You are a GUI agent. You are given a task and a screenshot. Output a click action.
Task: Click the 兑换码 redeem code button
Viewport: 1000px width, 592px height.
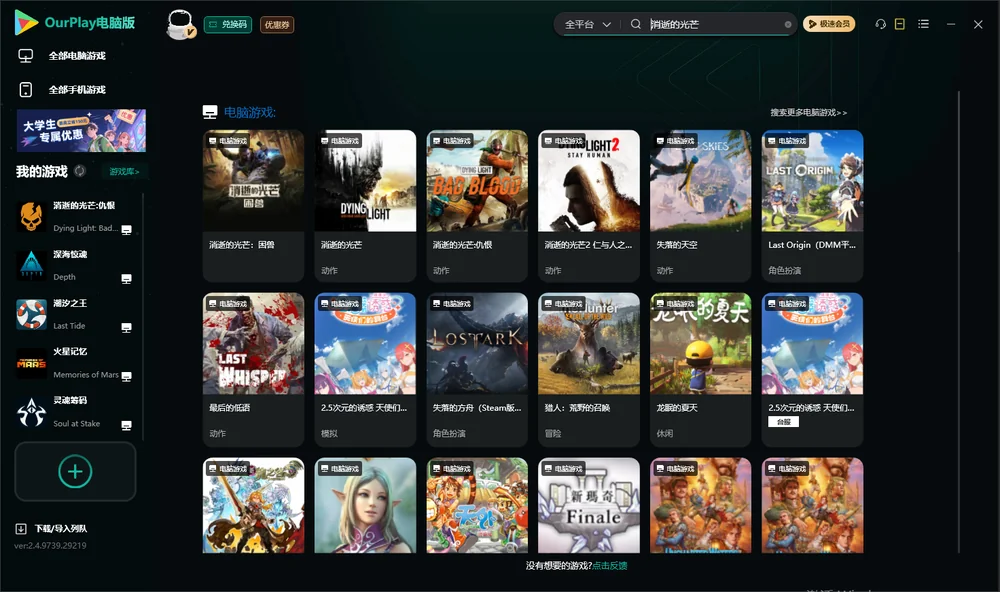click(228, 25)
